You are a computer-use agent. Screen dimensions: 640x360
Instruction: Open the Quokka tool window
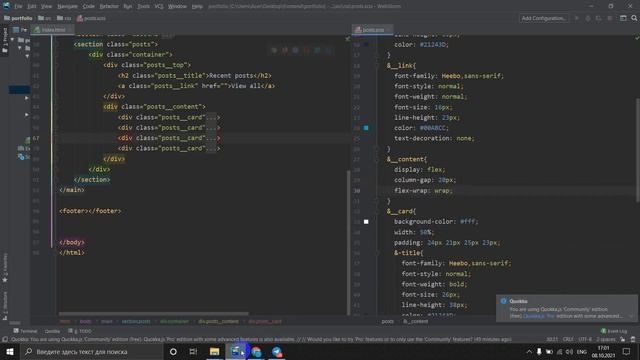click(52, 331)
